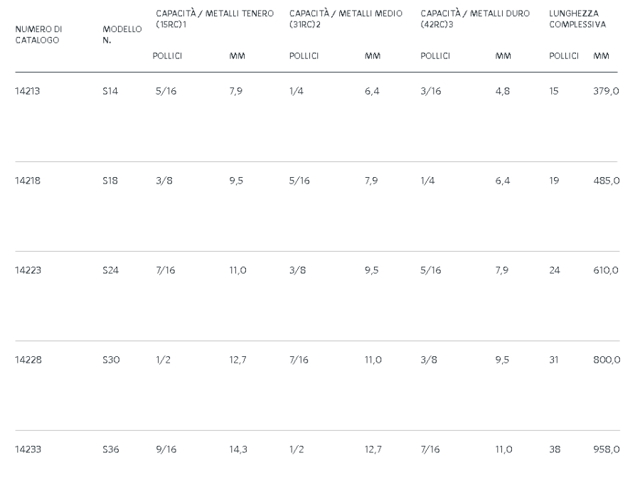Screen dimensions: 640x480
Task: Click model S24 cell
Action: (111, 270)
